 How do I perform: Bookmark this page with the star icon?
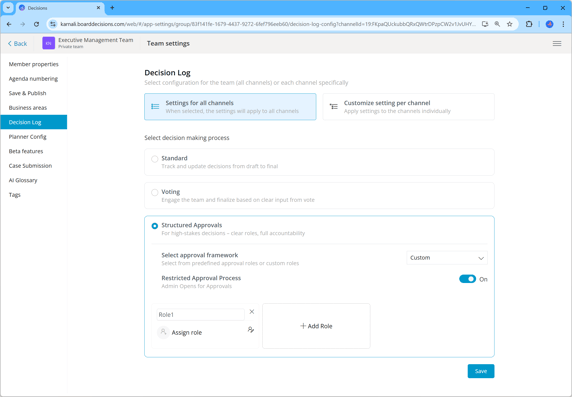pyautogui.click(x=510, y=24)
